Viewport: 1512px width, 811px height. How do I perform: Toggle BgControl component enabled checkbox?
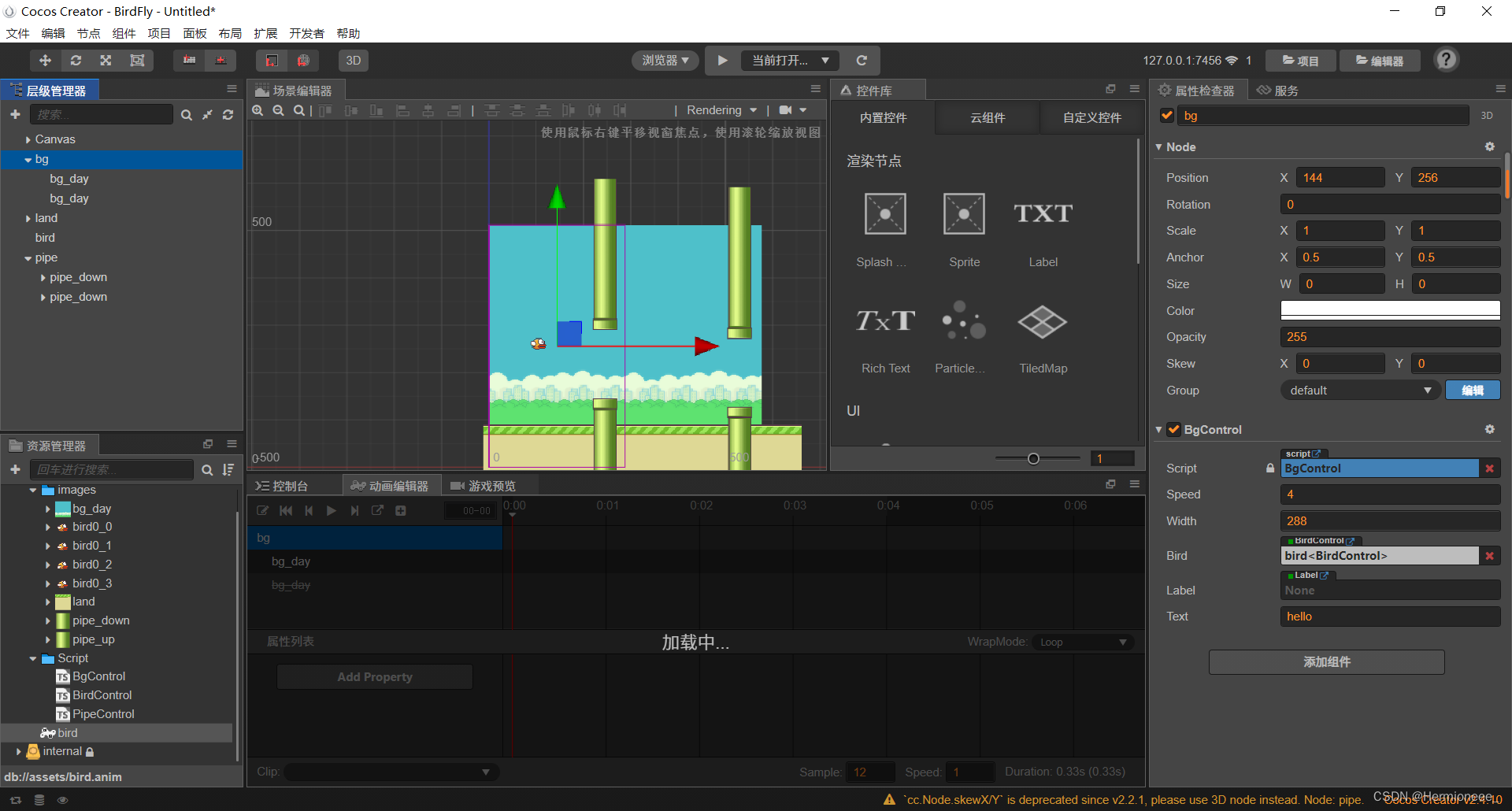point(1173,429)
